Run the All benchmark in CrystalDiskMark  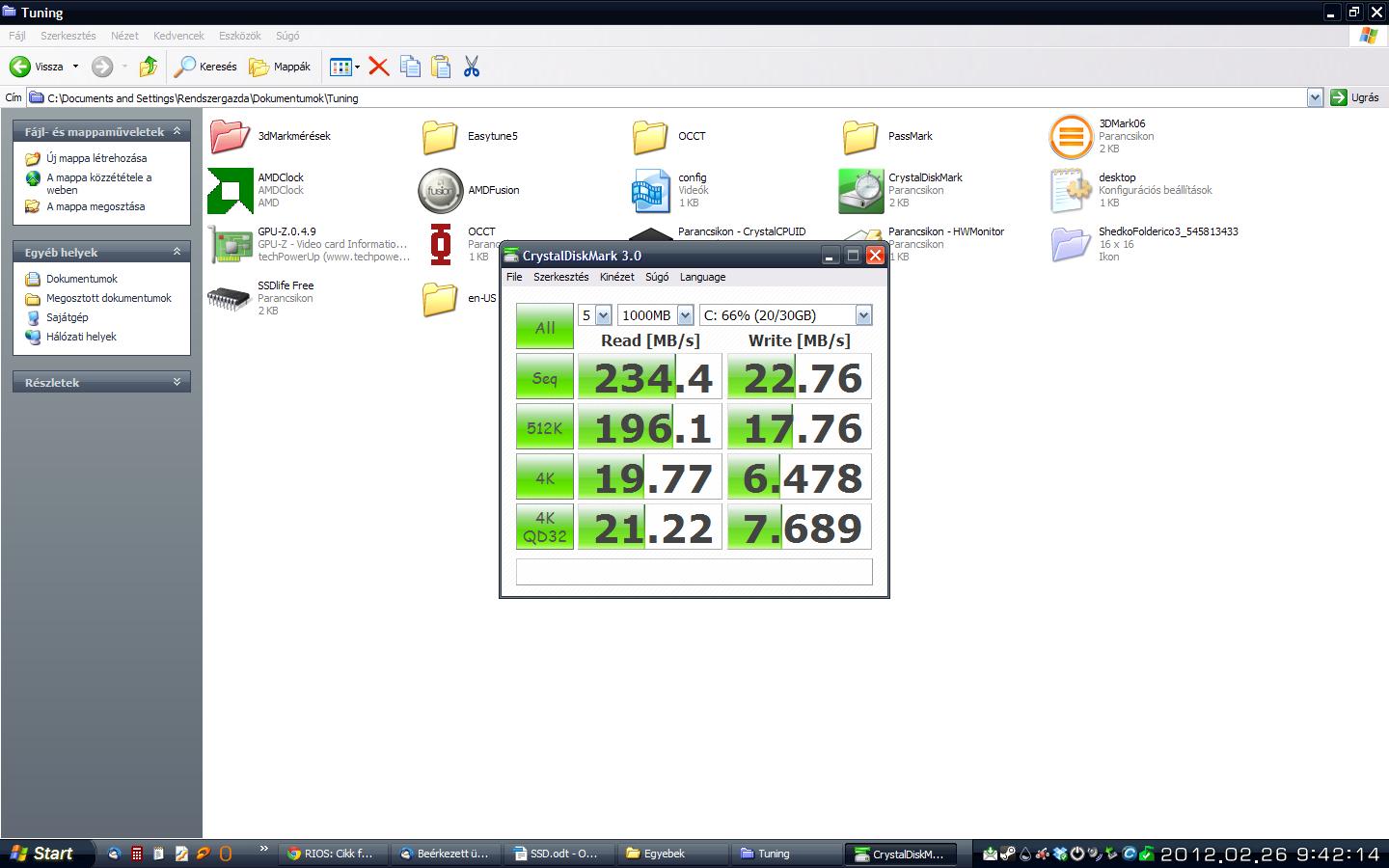click(545, 326)
